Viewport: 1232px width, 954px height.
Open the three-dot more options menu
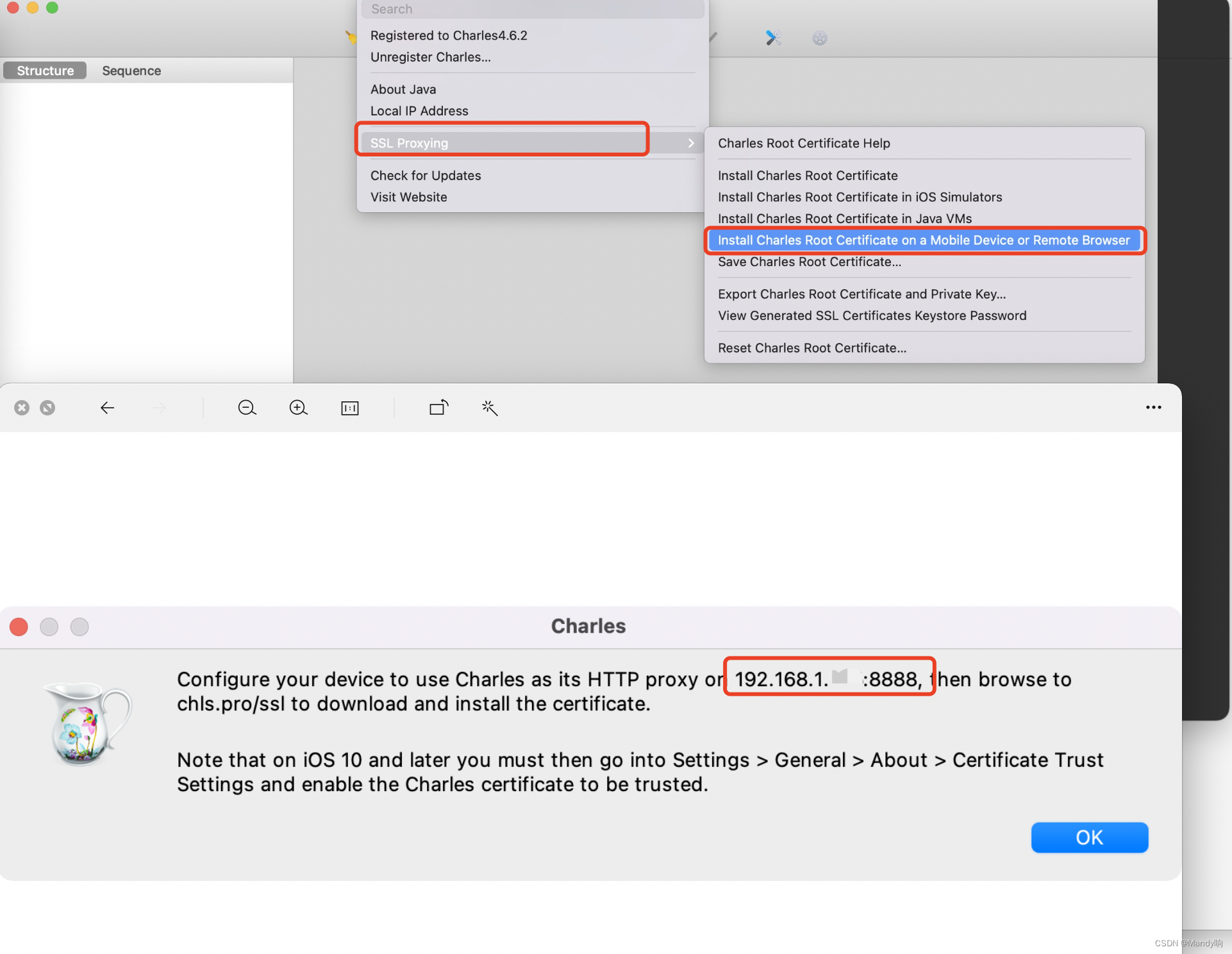point(1153,407)
